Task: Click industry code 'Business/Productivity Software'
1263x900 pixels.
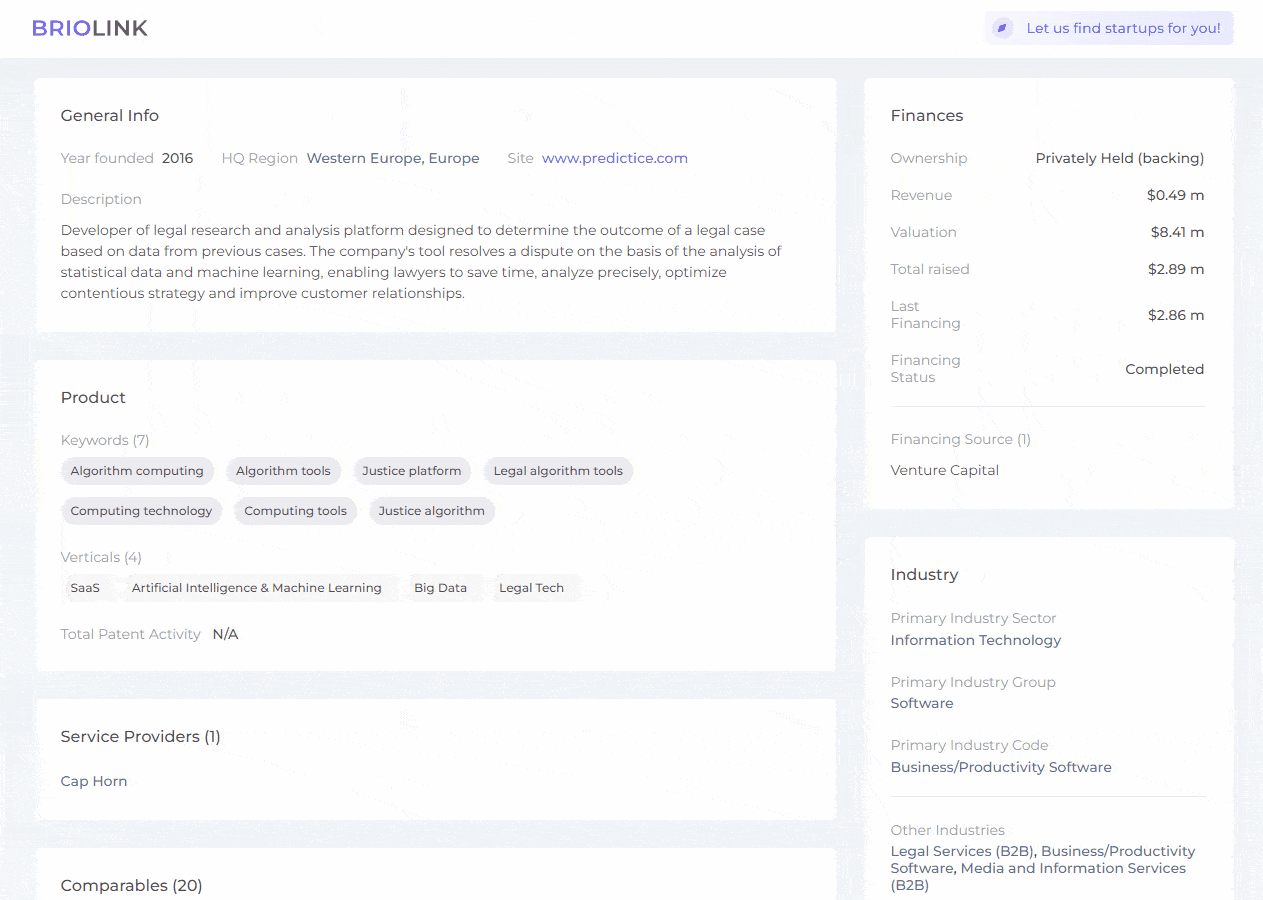Action: point(1001,767)
